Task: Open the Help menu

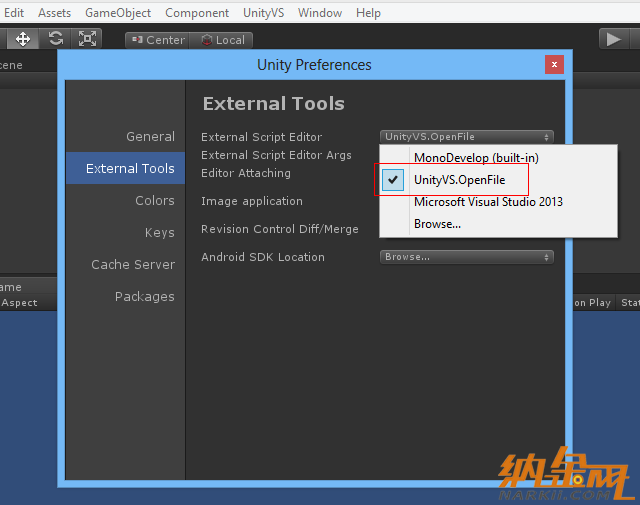Action: point(368,13)
